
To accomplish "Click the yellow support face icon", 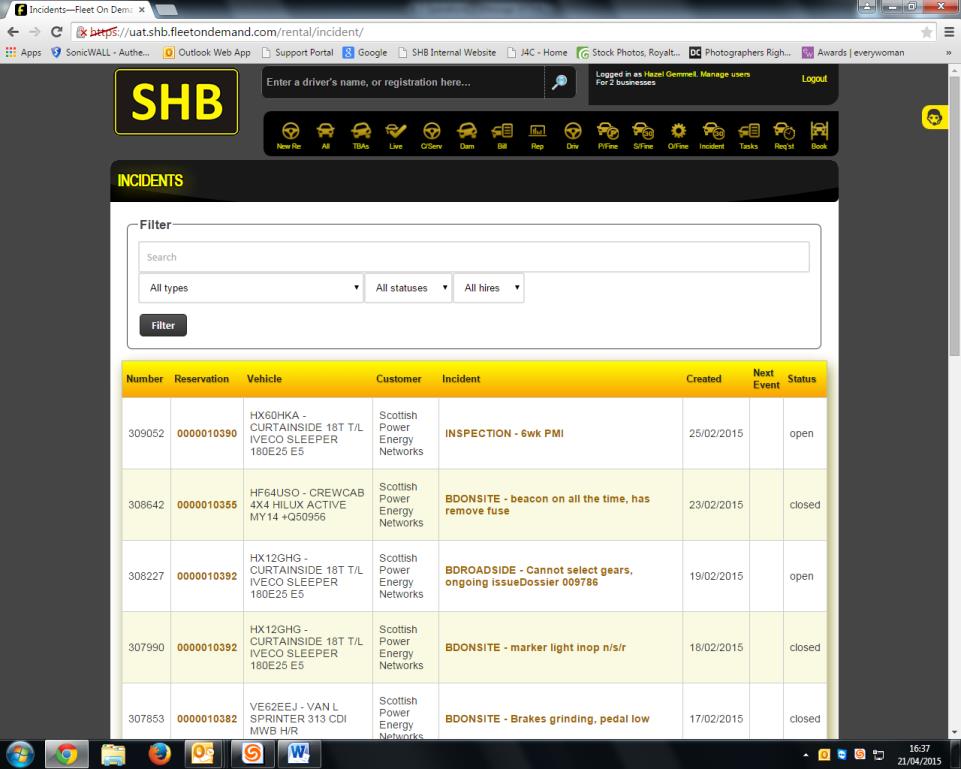I will pos(935,118).
